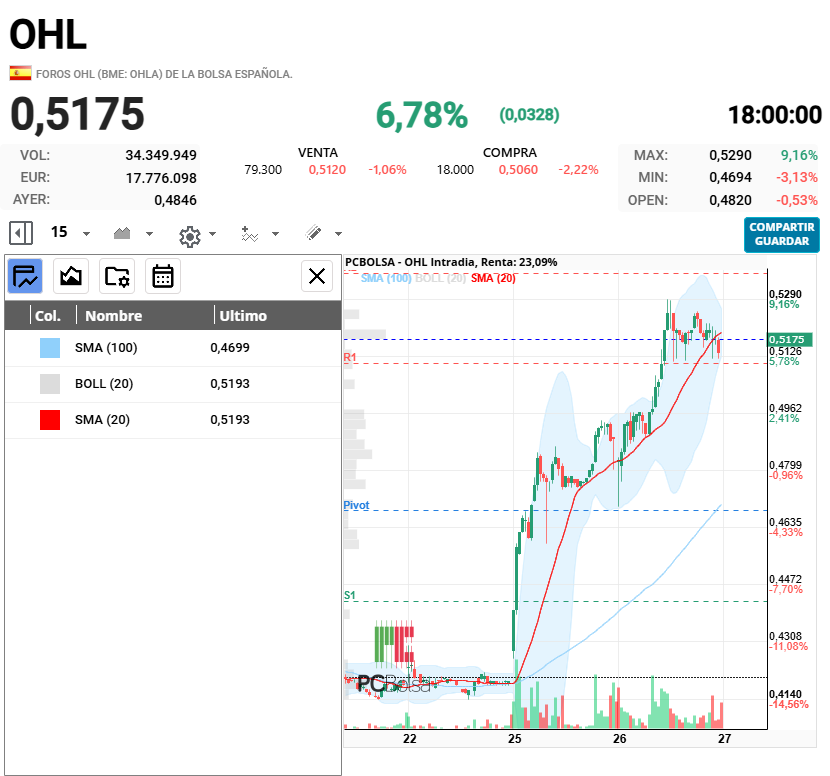The width and height of the screenshot is (830, 776).
Task: Select the area chart type icon
Action: click(122, 233)
